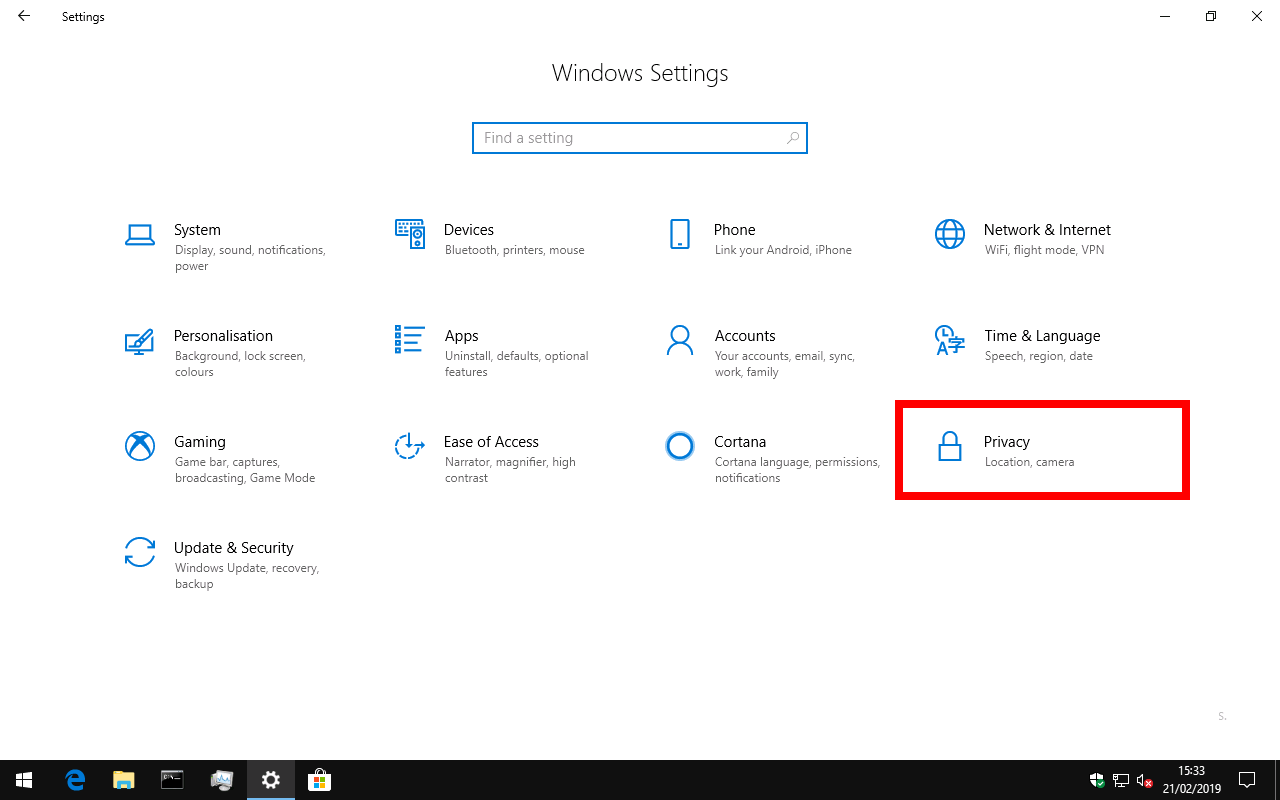Open Network & Internet globe icon
Screen dimensions: 1280x800
(x=949, y=234)
